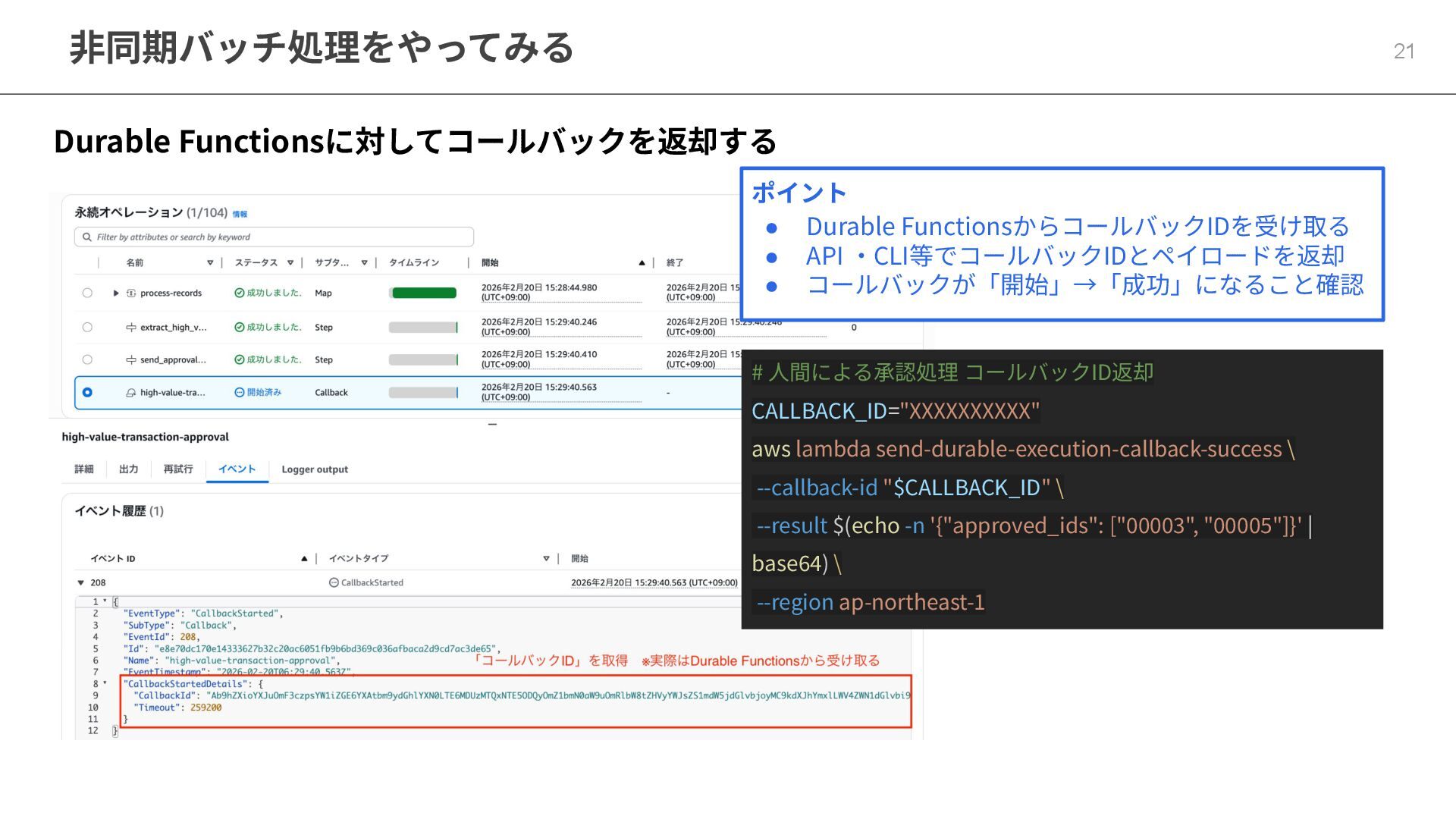Click the success checkmark icon on the process-records row
Image resolution: width=1456 pixels, height=819 pixels.
point(239,293)
